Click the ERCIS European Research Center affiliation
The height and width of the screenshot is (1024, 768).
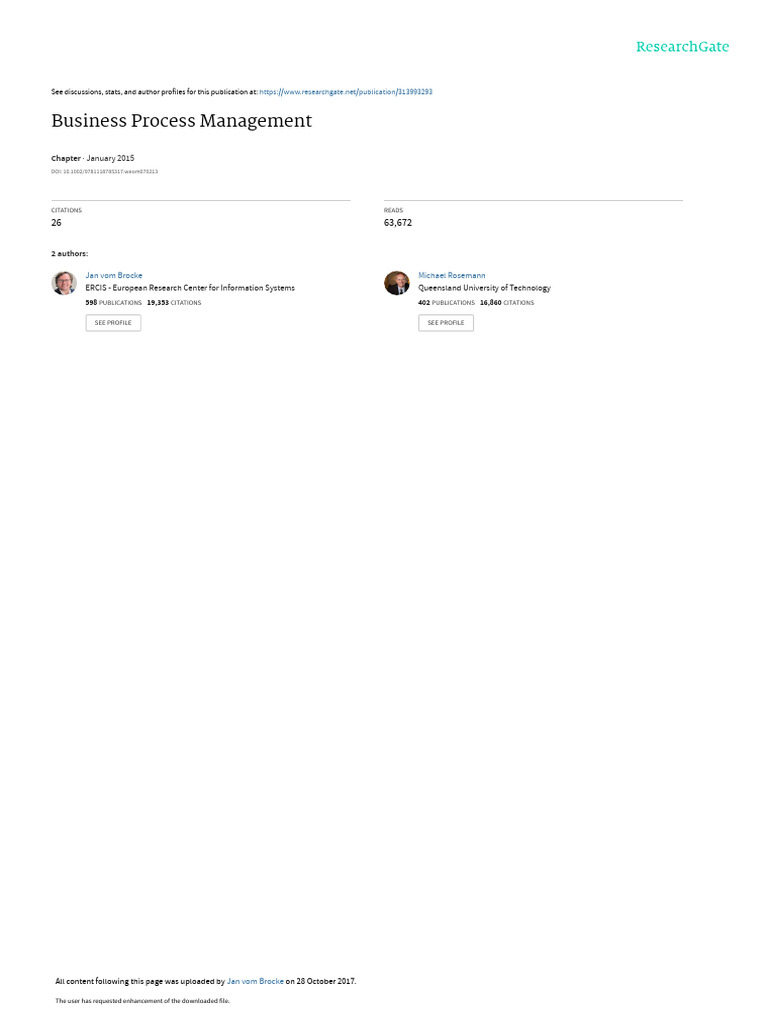190,288
